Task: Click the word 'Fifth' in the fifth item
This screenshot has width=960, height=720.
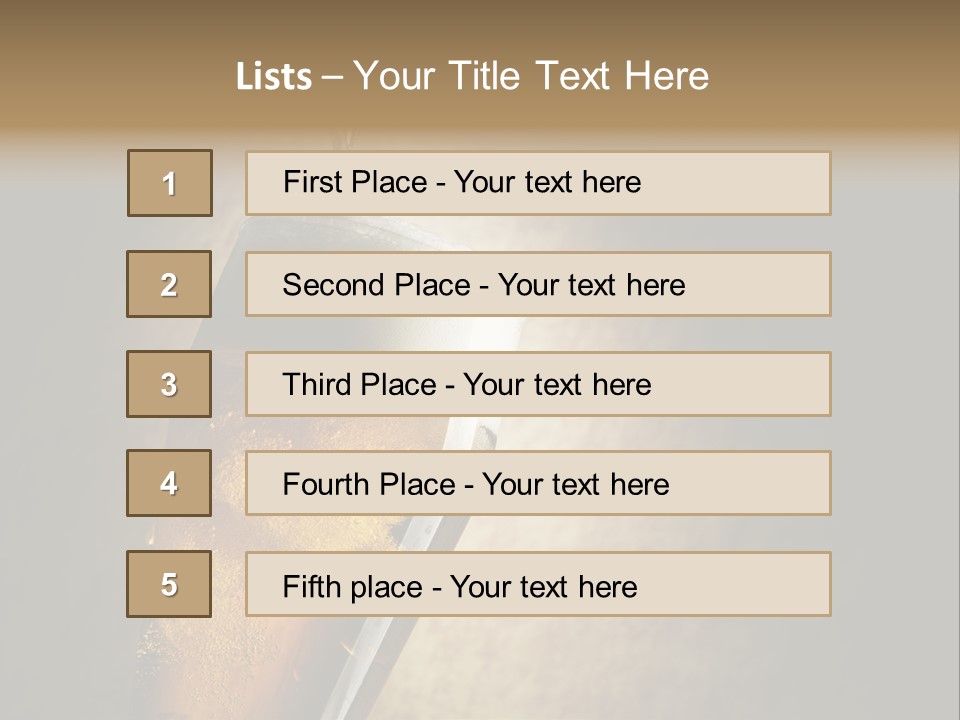Action: (x=309, y=586)
